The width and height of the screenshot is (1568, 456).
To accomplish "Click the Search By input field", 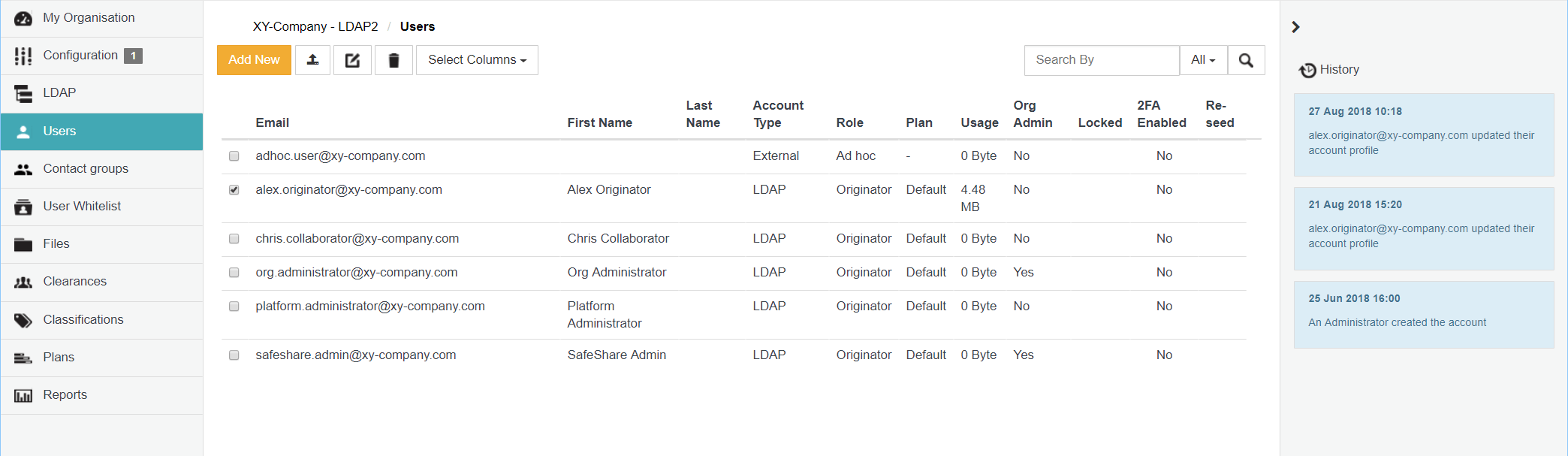I will (x=1102, y=60).
